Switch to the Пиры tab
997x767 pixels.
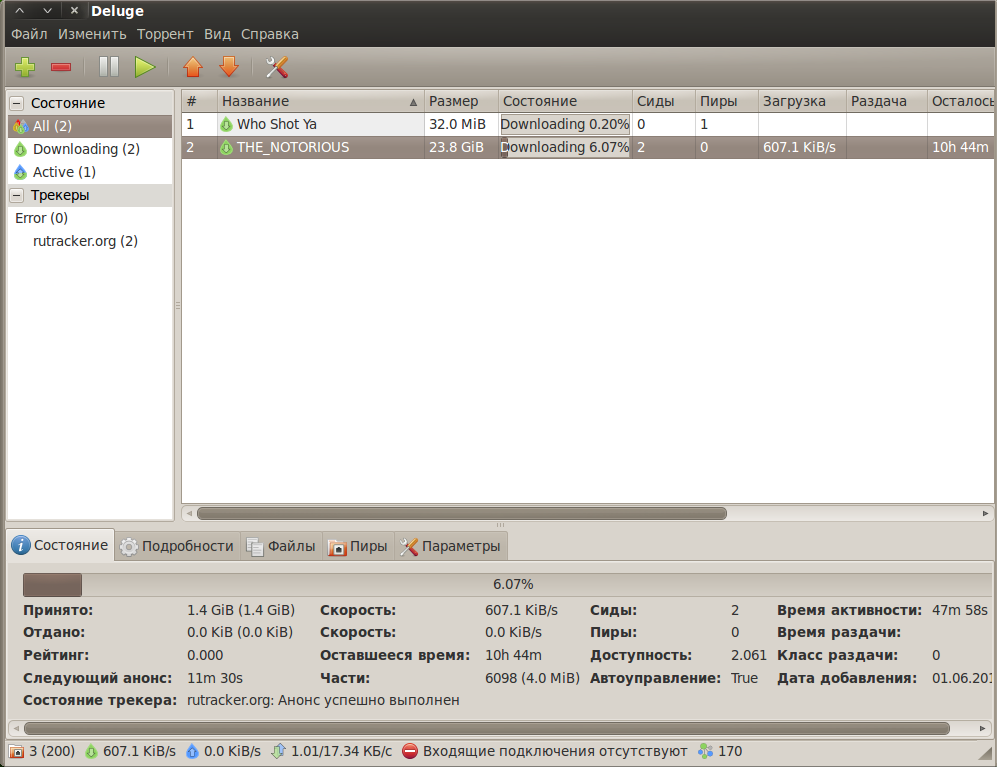pos(358,546)
